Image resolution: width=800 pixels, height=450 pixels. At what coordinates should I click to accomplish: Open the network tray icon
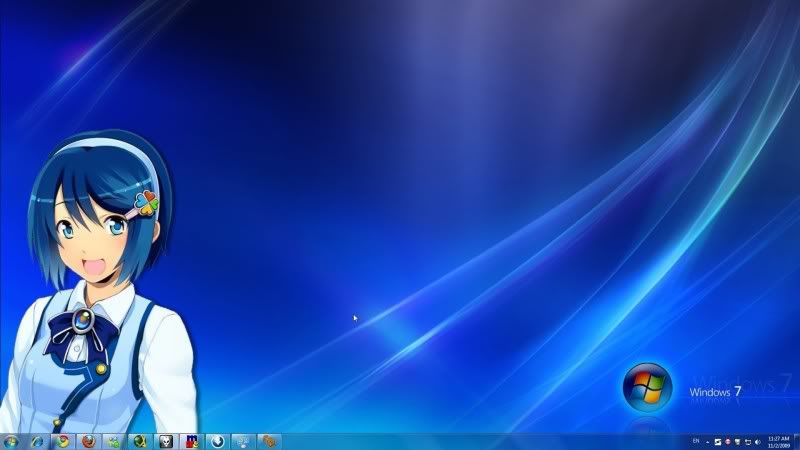point(747,442)
